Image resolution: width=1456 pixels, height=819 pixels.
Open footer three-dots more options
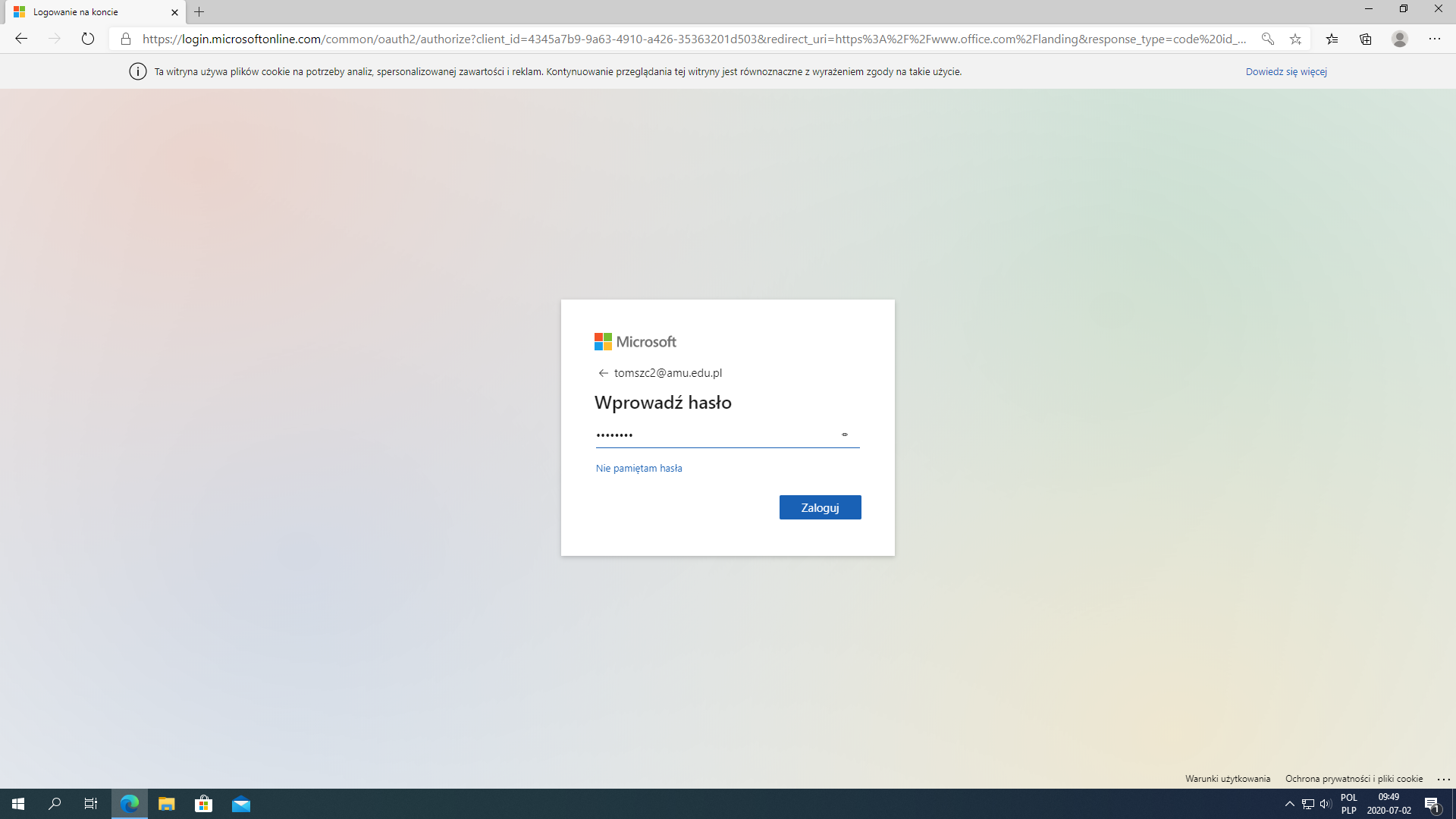coord(1443,779)
